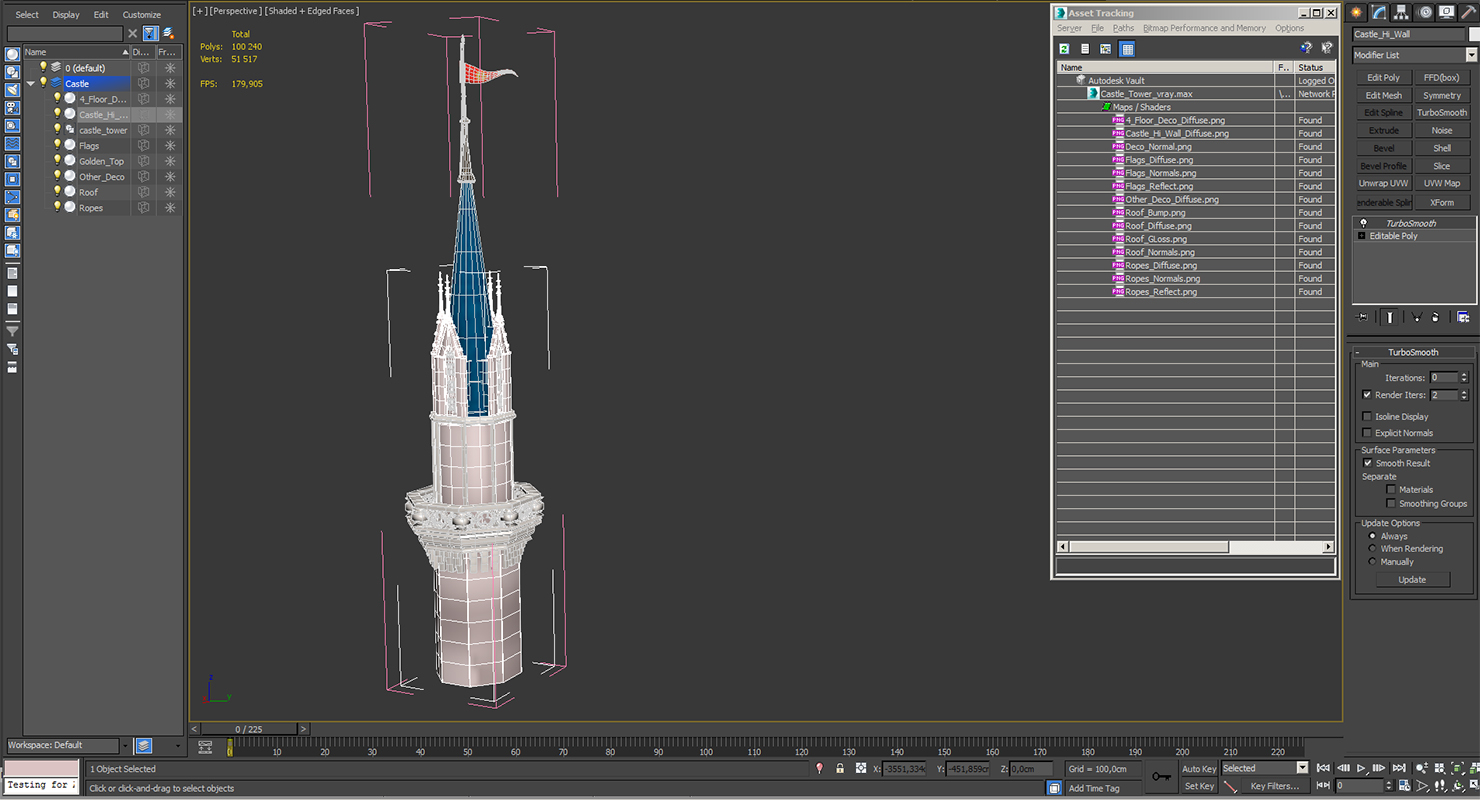The image size is (1480, 800).
Task: Increase the Iterations spinner value
Action: coord(1464,375)
